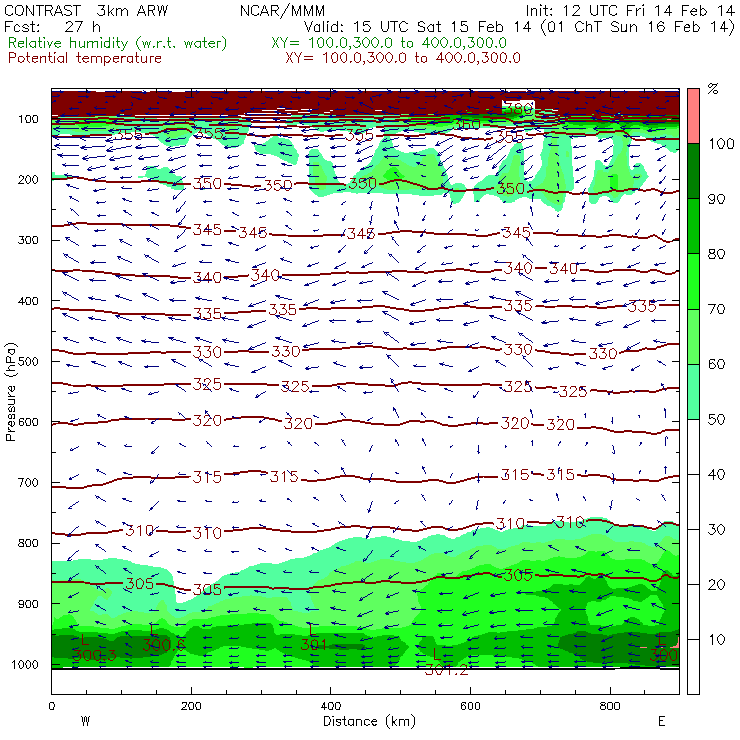Click the 'NCAR/MMM' header text

[283, 11]
